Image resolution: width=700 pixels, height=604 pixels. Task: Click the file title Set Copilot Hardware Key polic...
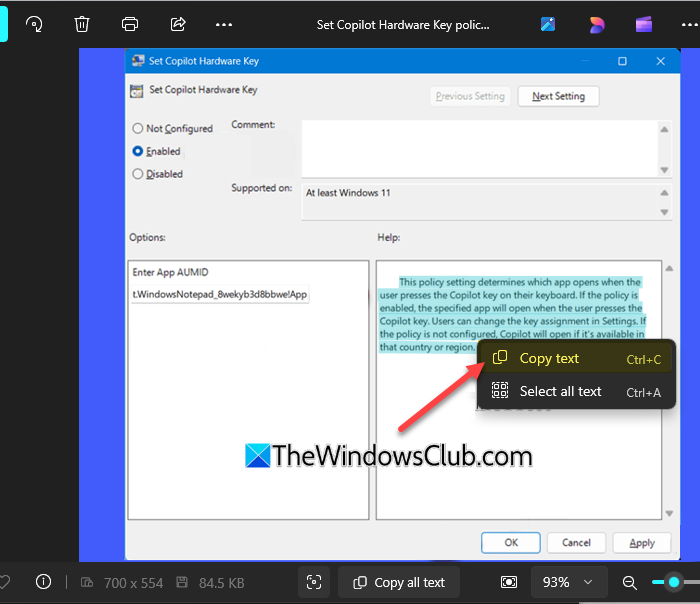pyautogui.click(x=403, y=25)
